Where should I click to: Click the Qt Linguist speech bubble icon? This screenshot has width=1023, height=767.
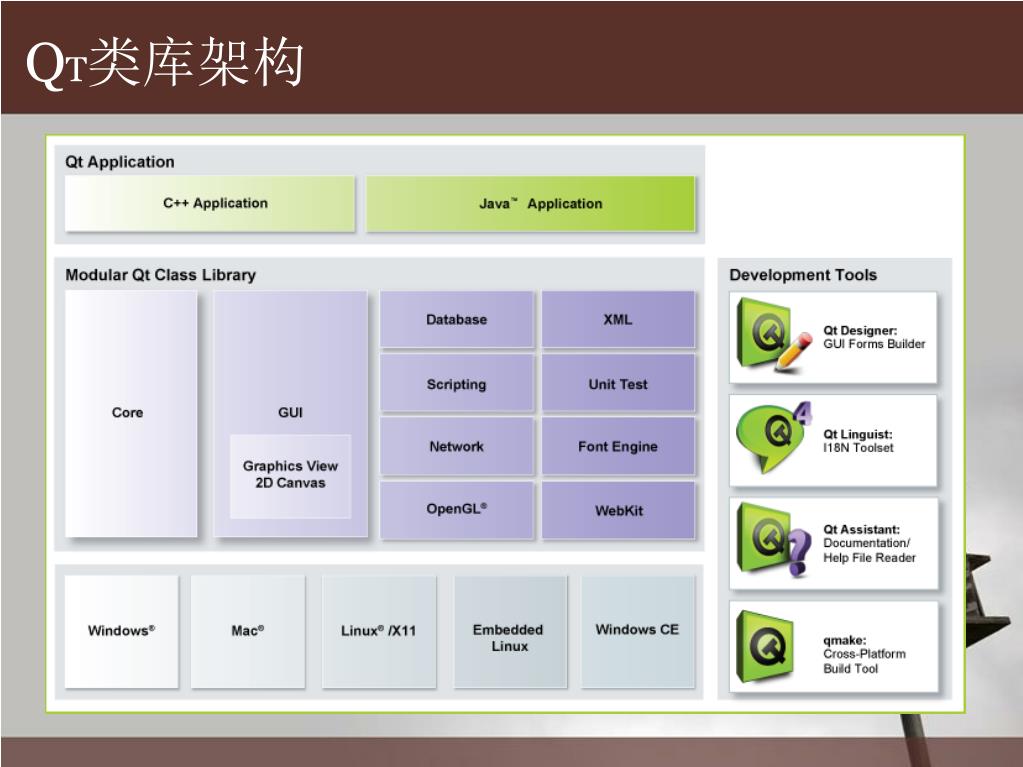click(x=774, y=437)
